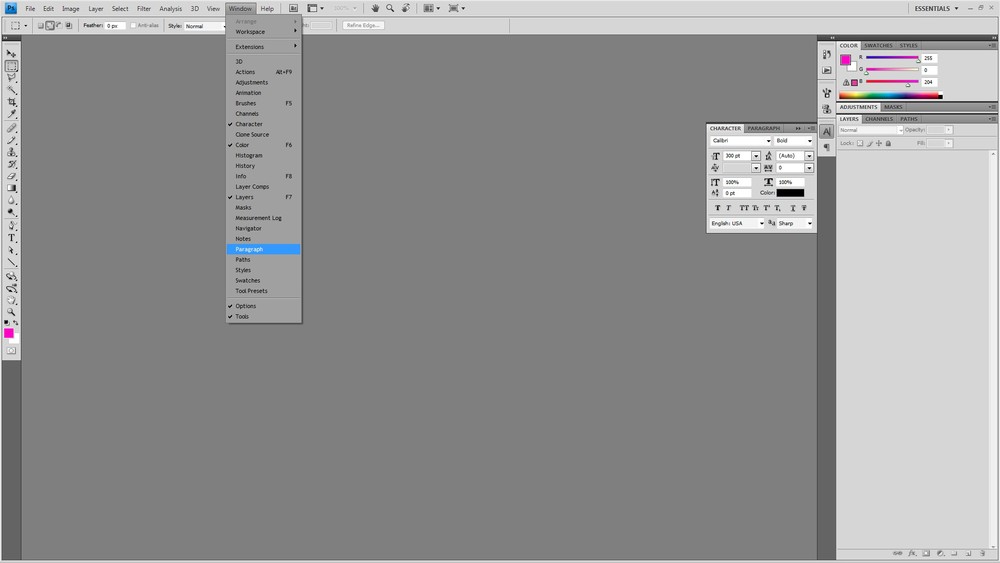Launch Bridge from the application bar
Image resolution: width=1000 pixels, height=563 pixels.
coord(293,8)
